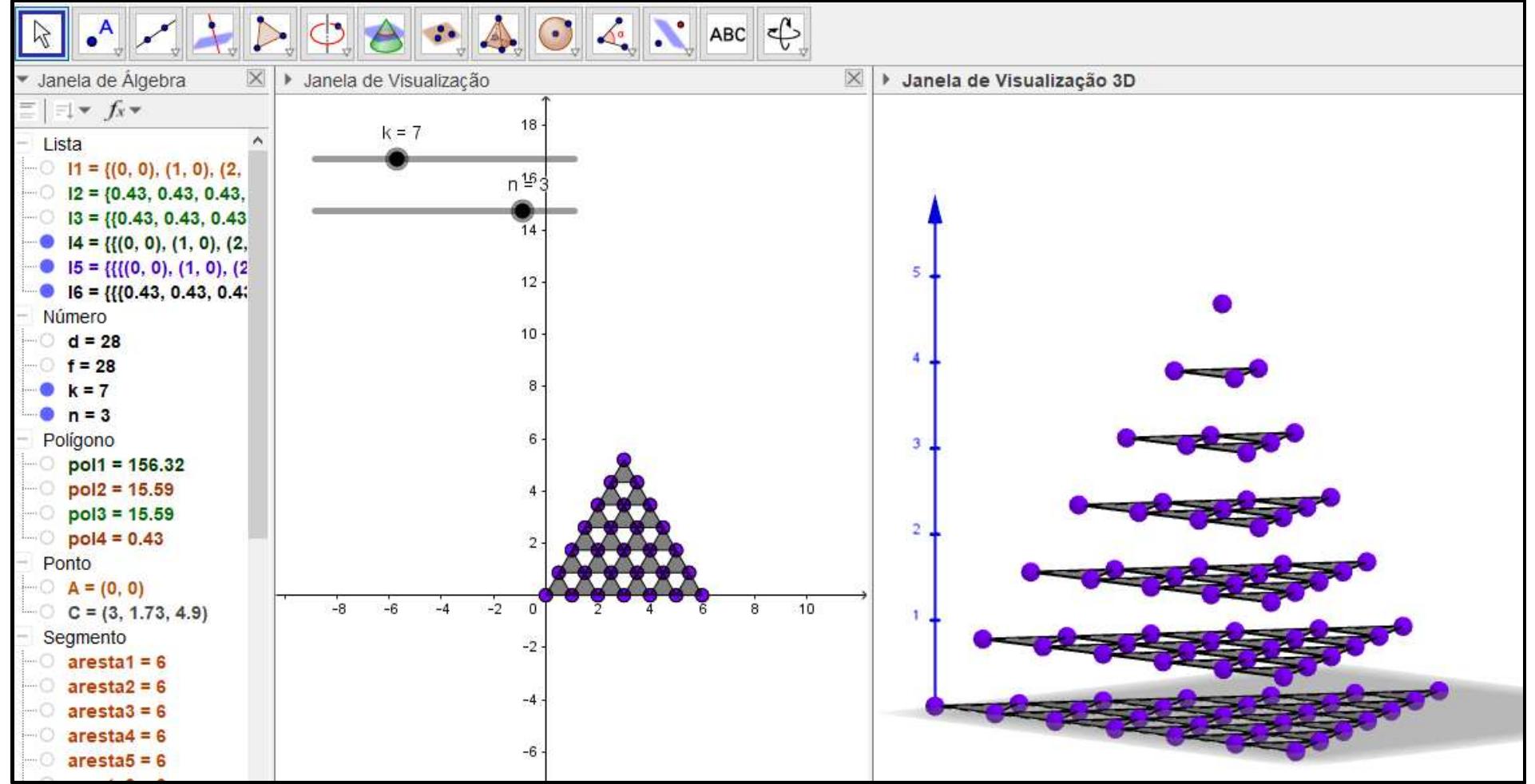Hide slider k visibility in algebra list

[x=47, y=390]
